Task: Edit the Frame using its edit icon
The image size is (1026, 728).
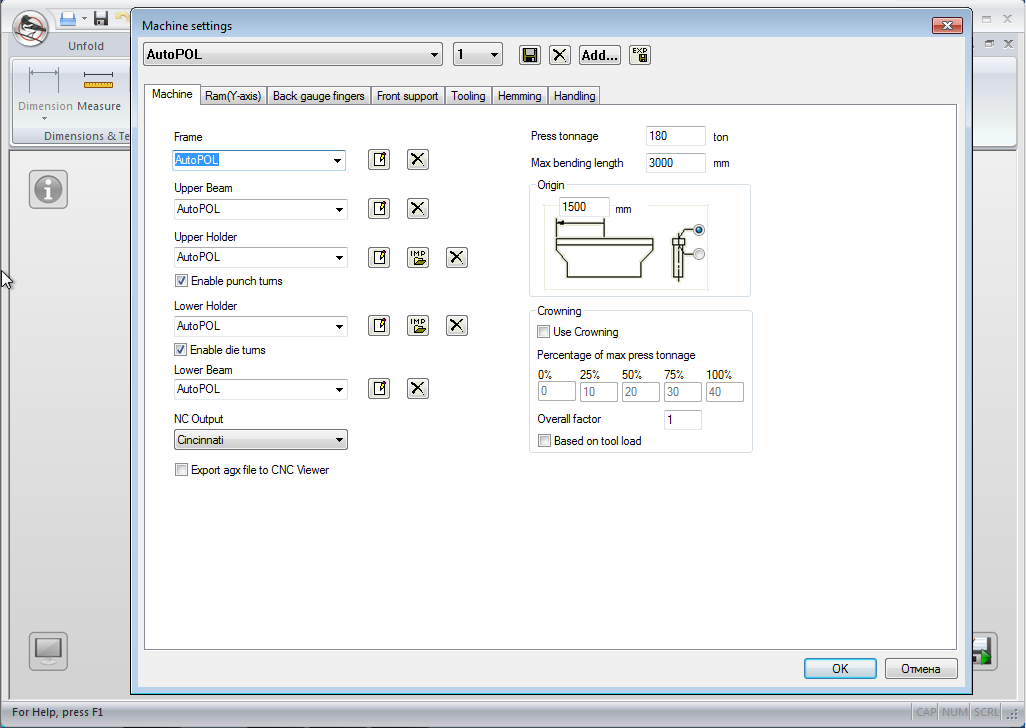Action: (x=379, y=160)
